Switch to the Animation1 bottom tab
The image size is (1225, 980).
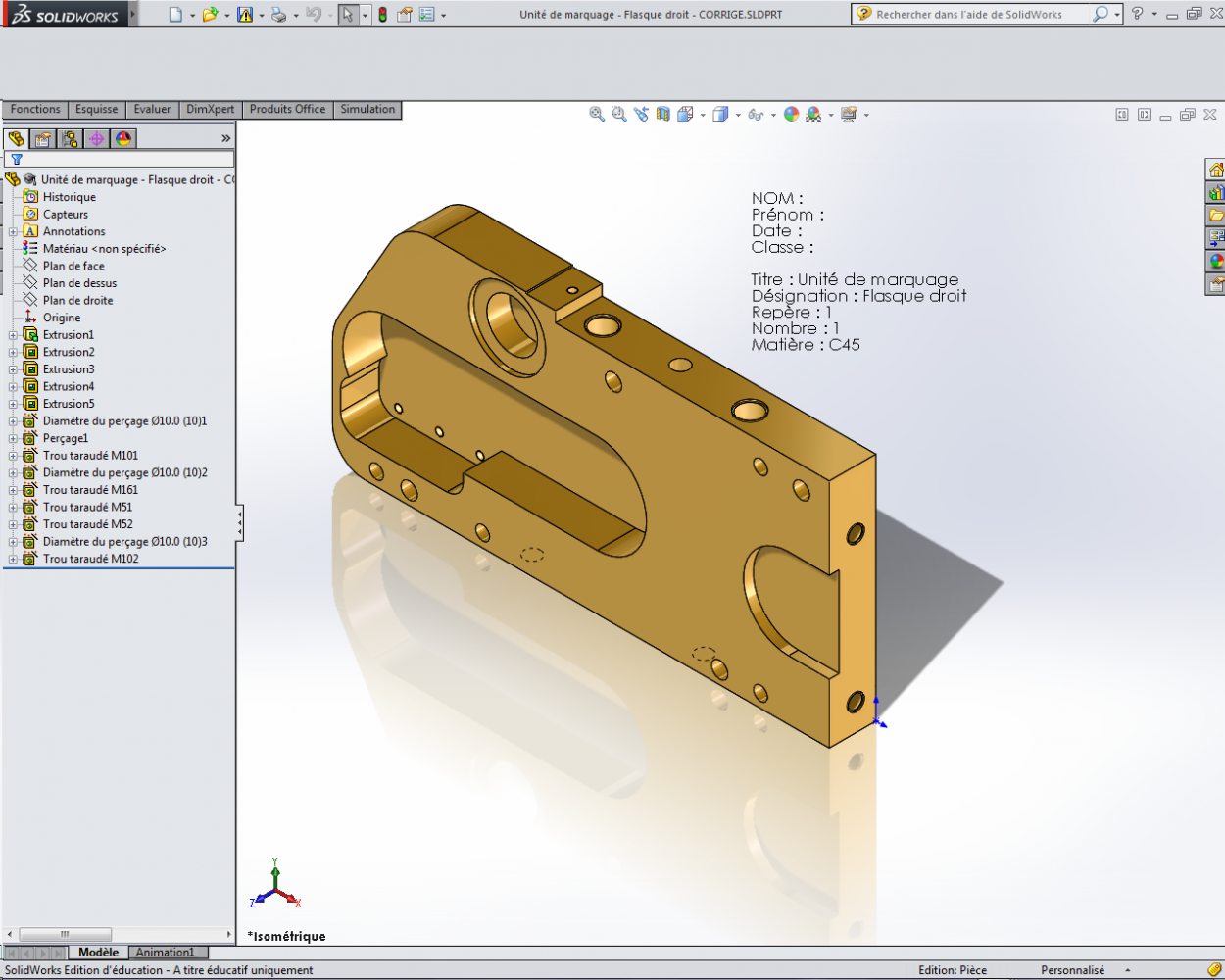165,953
